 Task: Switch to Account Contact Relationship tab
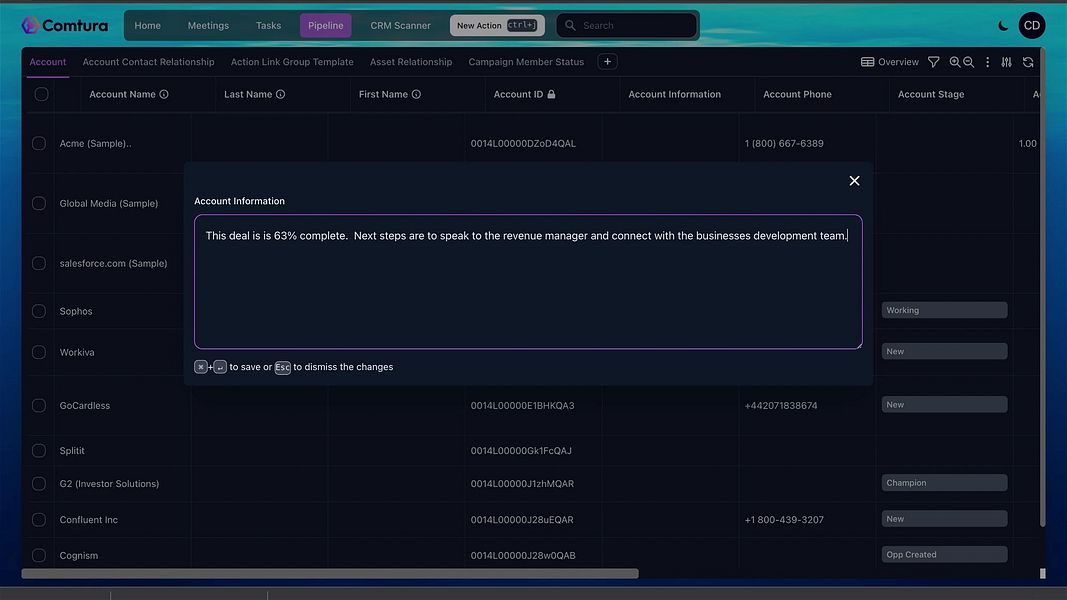pos(148,62)
